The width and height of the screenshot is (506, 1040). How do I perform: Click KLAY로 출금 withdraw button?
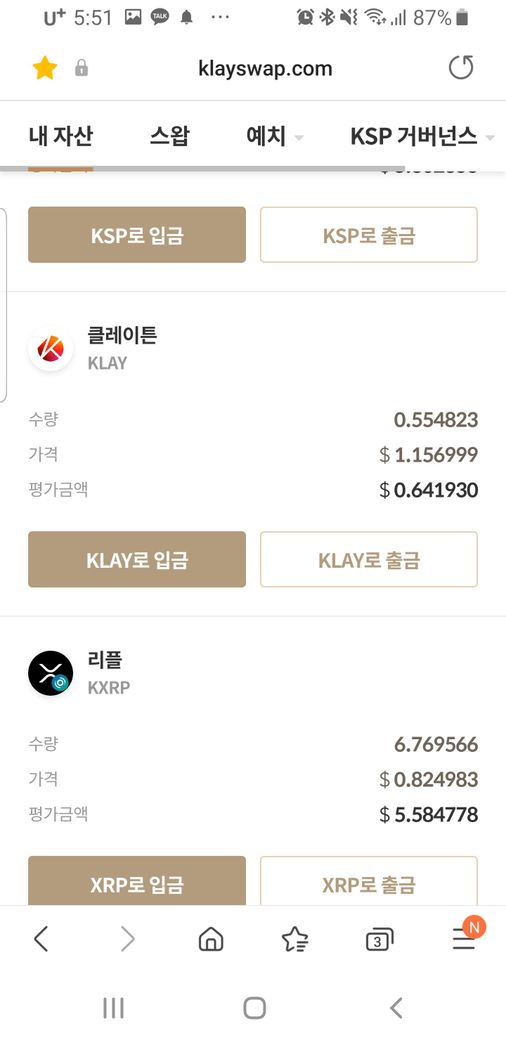pyautogui.click(x=369, y=560)
